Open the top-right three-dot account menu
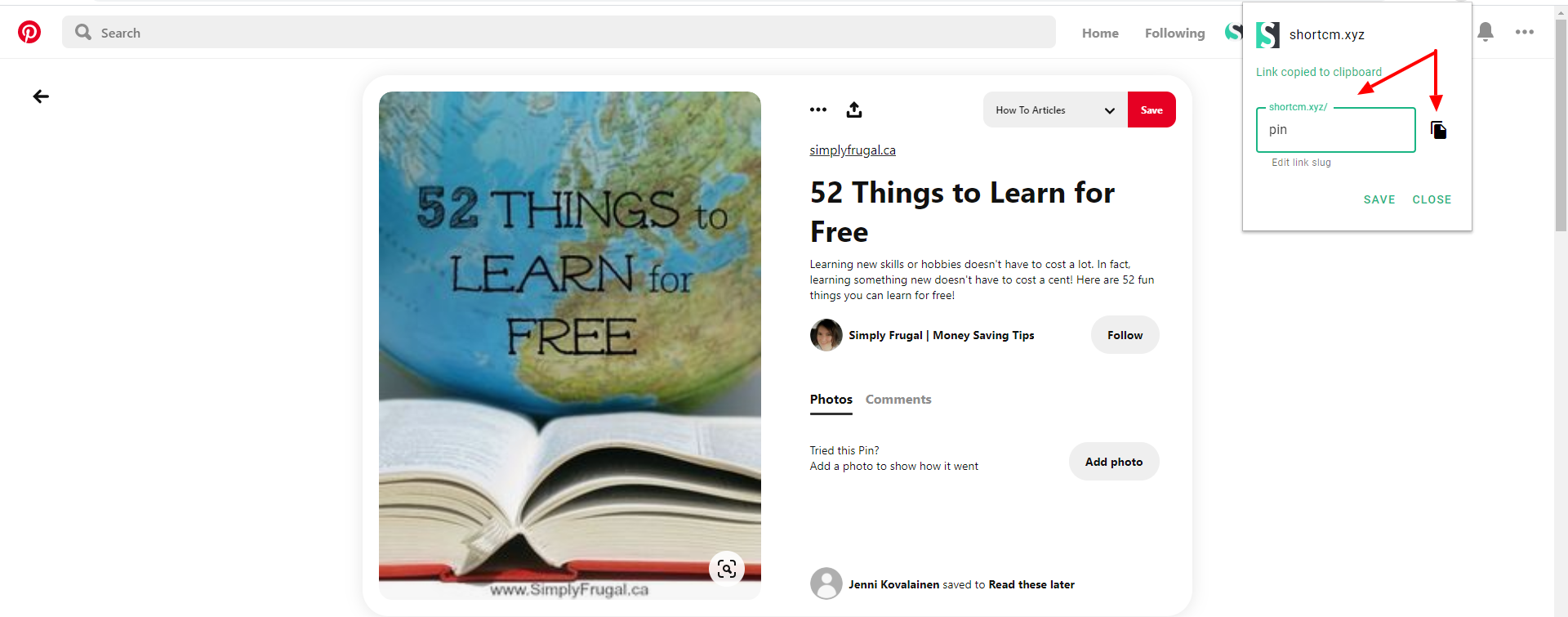The width and height of the screenshot is (1568, 617). pyautogui.click(x=1524, y=32)
